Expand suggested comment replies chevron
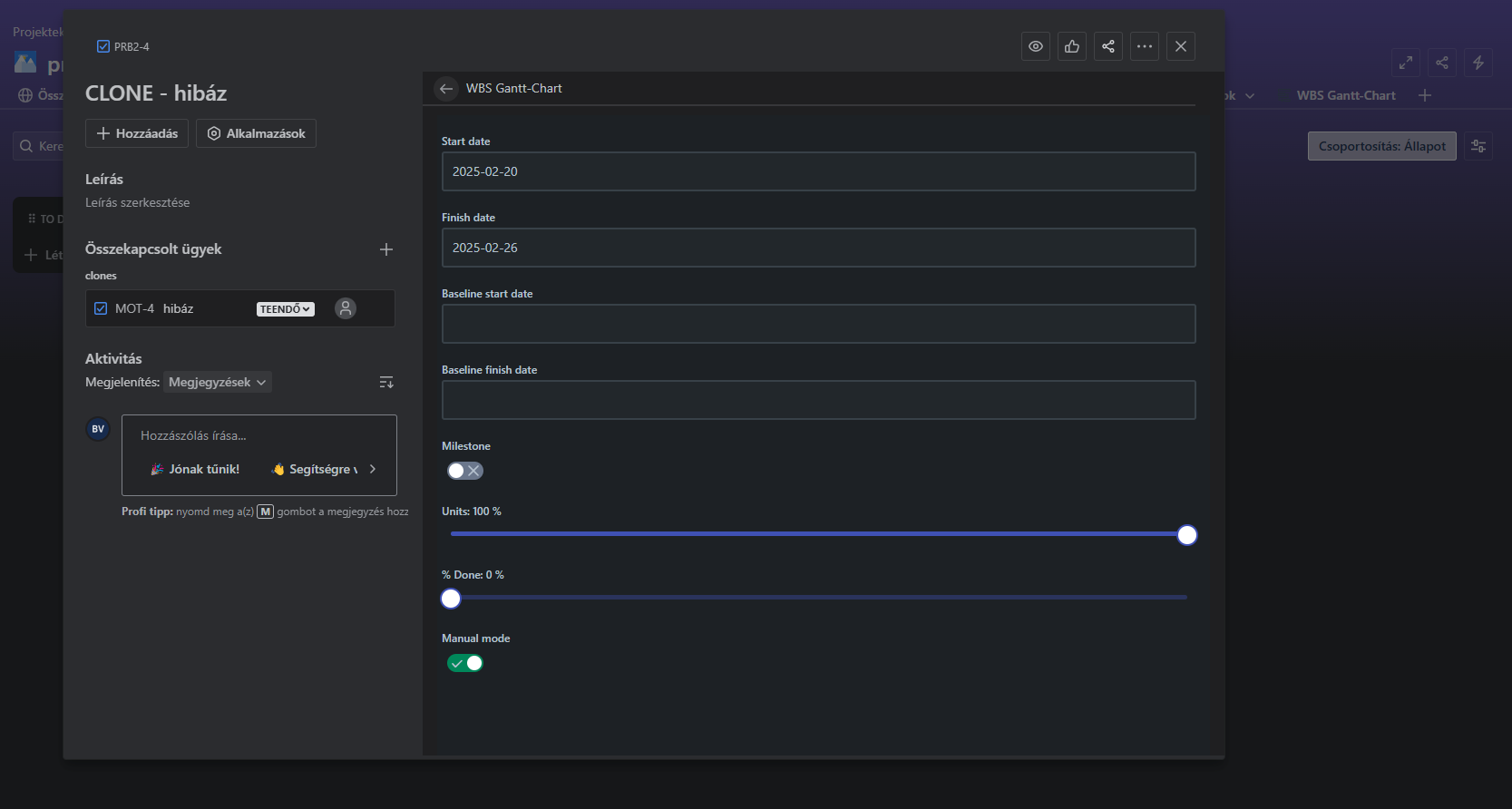This screenshot has height=809, width=1512. (x=373, y=469)
